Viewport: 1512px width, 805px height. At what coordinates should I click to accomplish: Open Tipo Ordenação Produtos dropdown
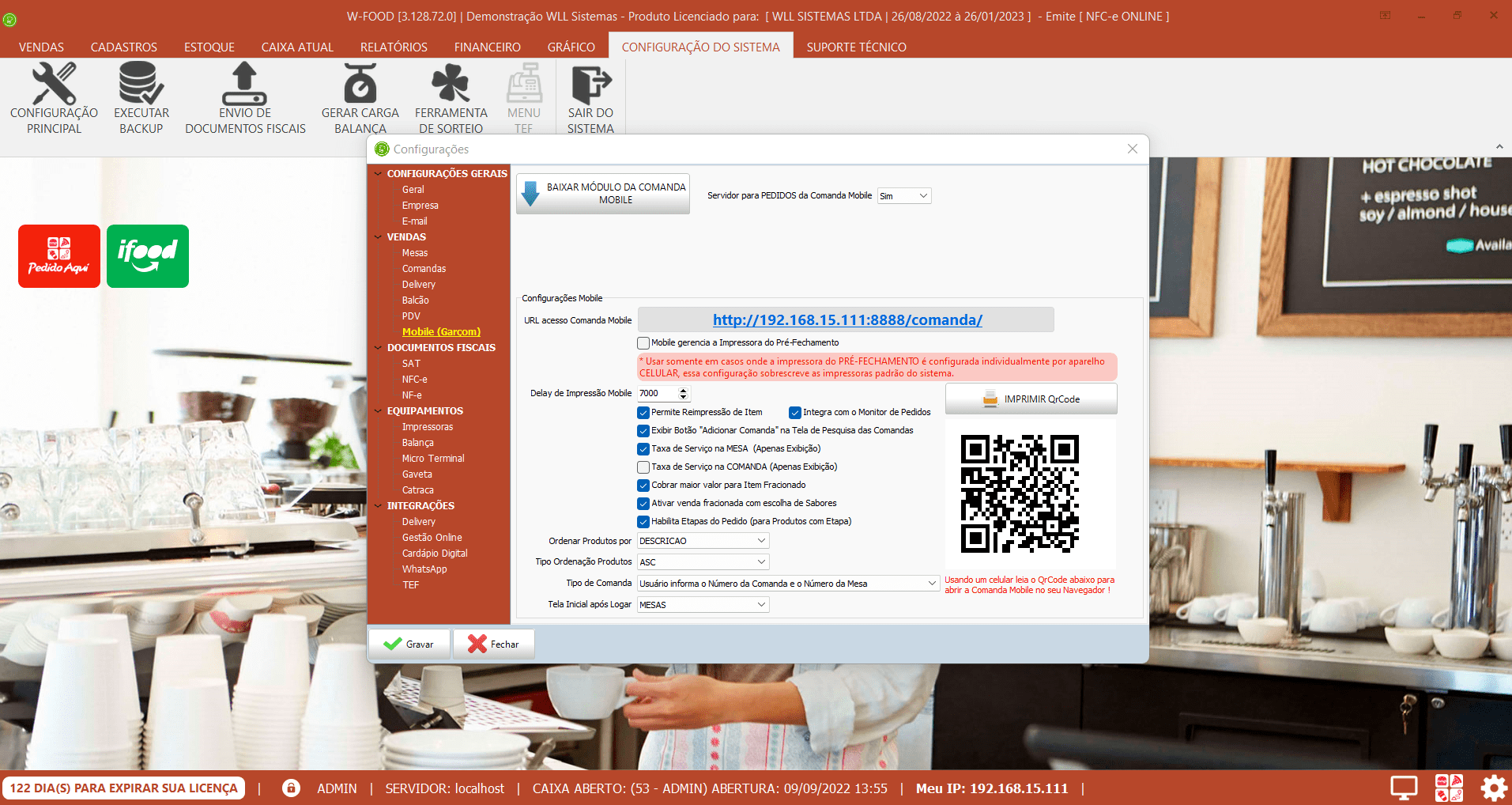[703, 562]
